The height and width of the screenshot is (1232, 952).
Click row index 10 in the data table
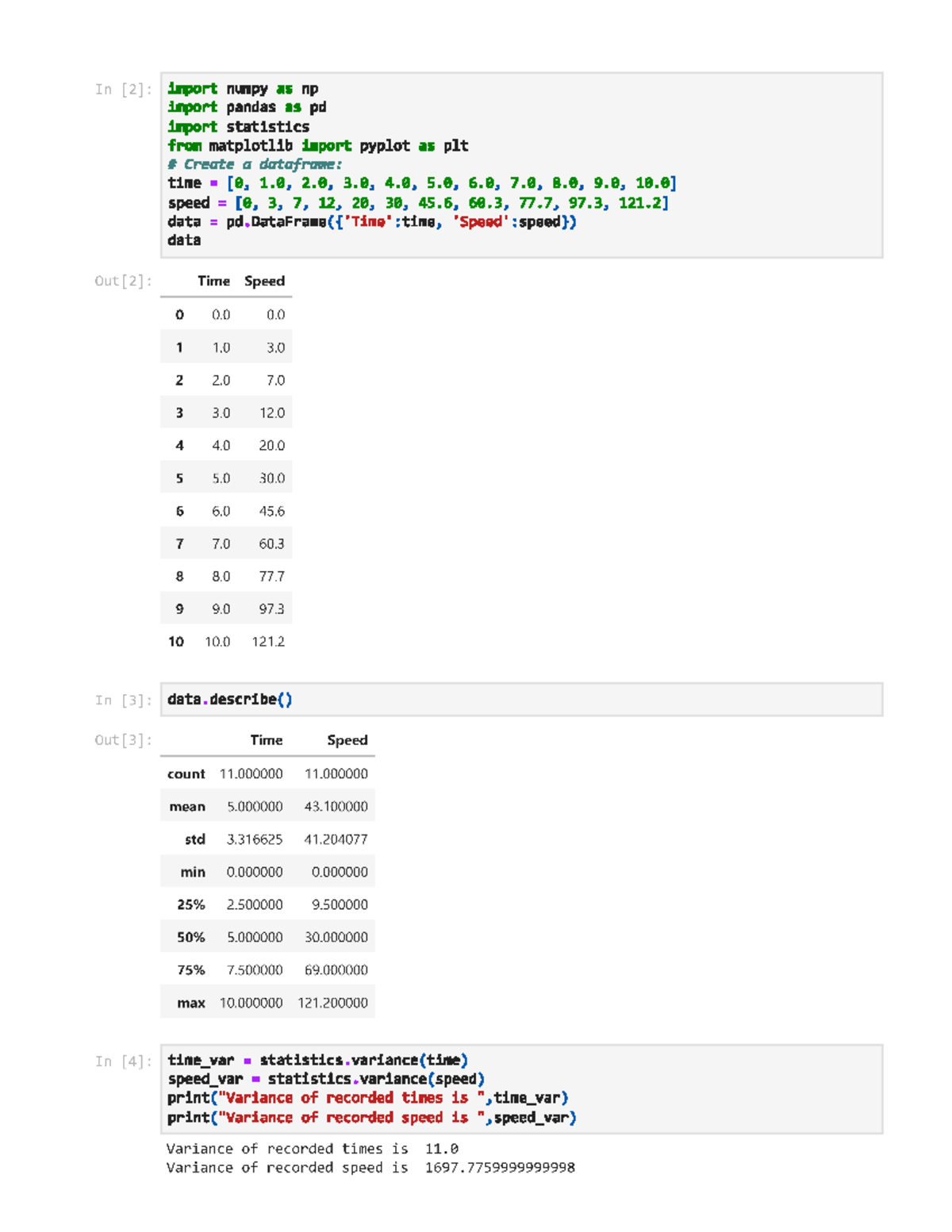pos(176,642)
